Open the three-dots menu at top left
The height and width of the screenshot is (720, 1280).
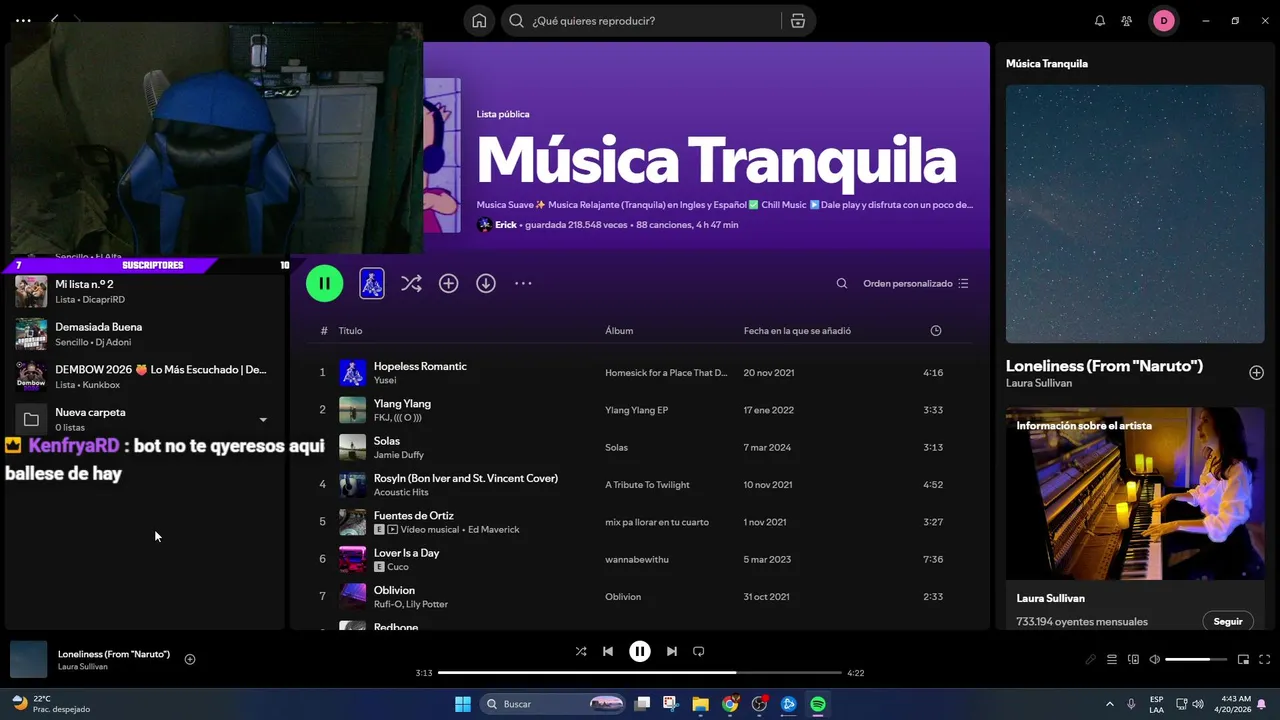(x=23, y=20)
